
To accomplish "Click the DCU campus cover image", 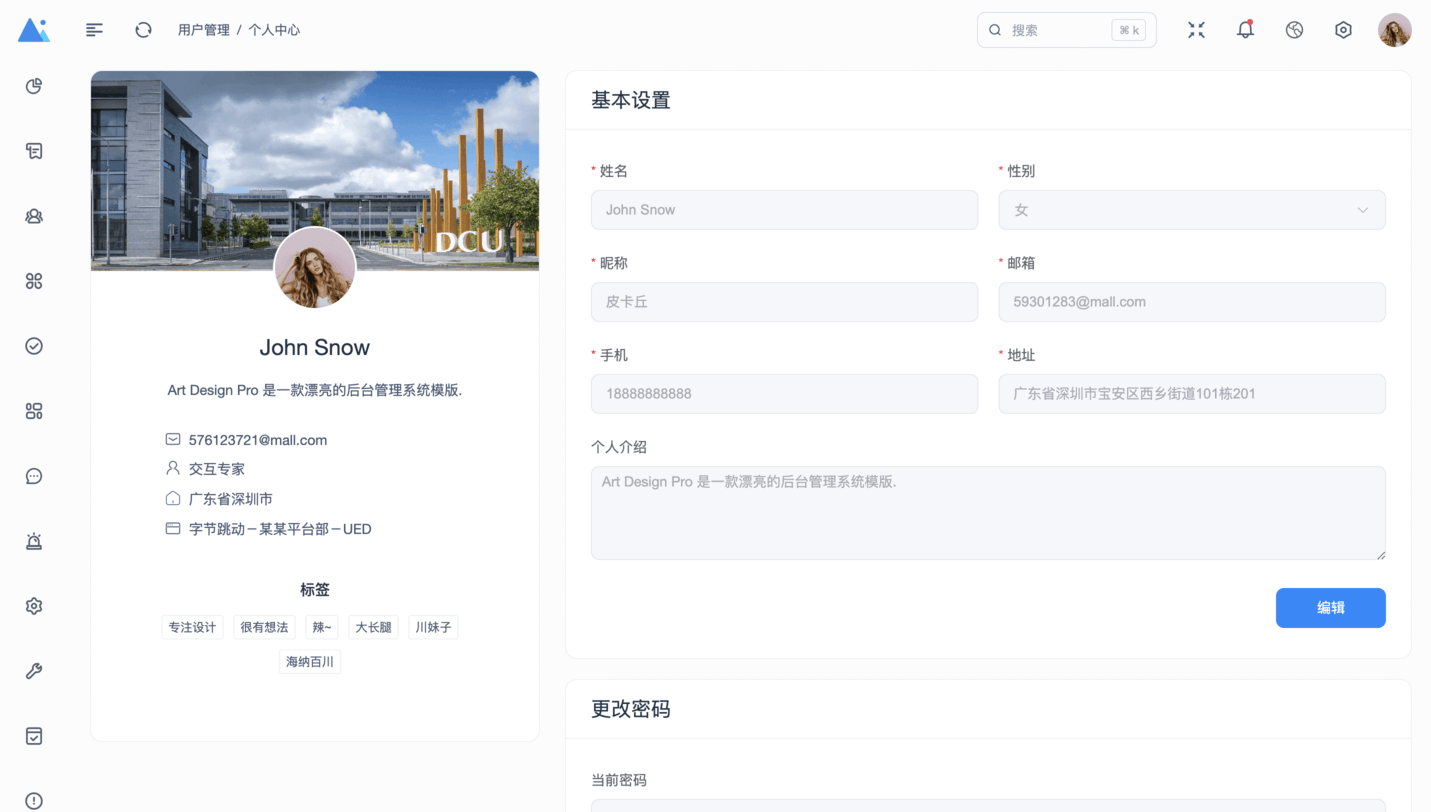I will pyautogui.click(x=315, y=170).
